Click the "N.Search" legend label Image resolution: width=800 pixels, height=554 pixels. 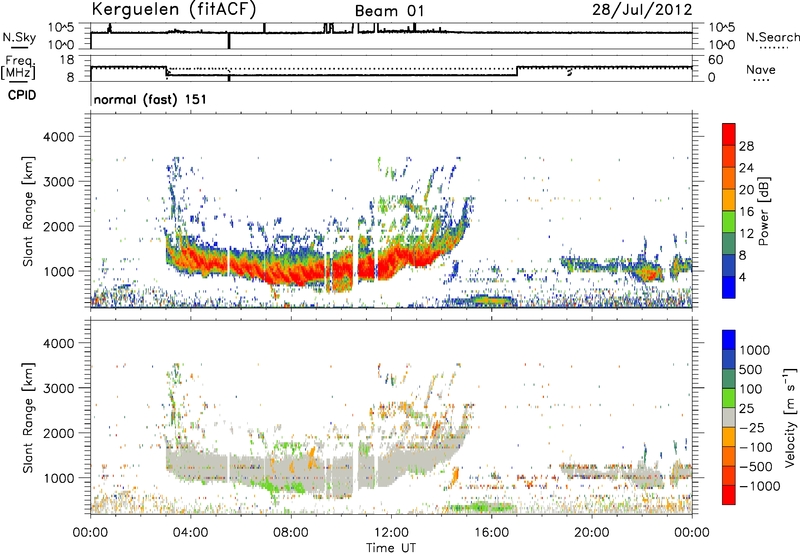(772, 37)
